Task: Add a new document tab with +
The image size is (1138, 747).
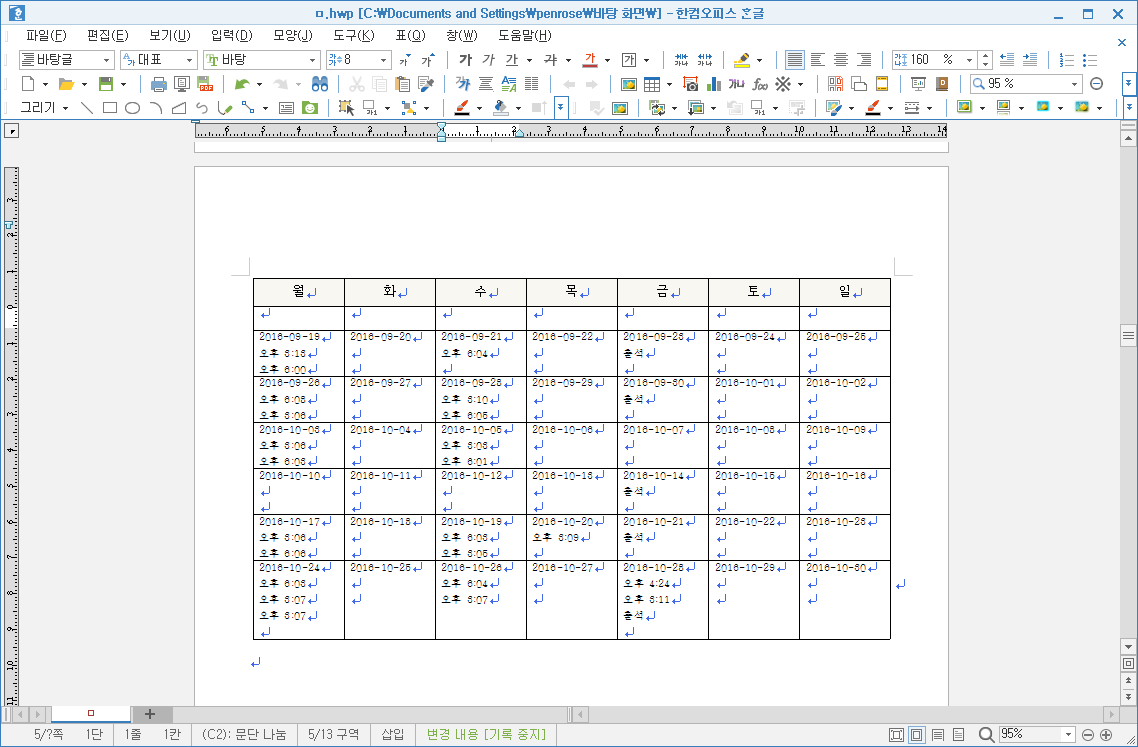Action: (150, 714)
